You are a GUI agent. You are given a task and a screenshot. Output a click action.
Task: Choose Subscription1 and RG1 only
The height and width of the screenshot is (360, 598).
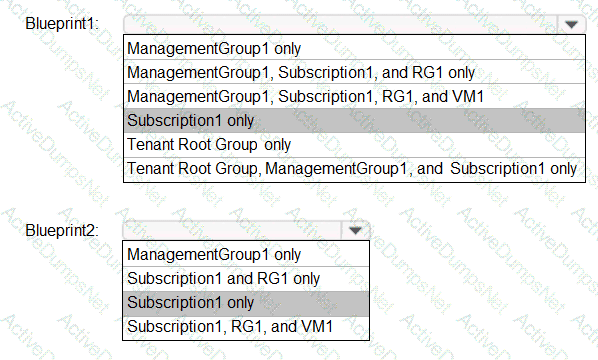246,278
